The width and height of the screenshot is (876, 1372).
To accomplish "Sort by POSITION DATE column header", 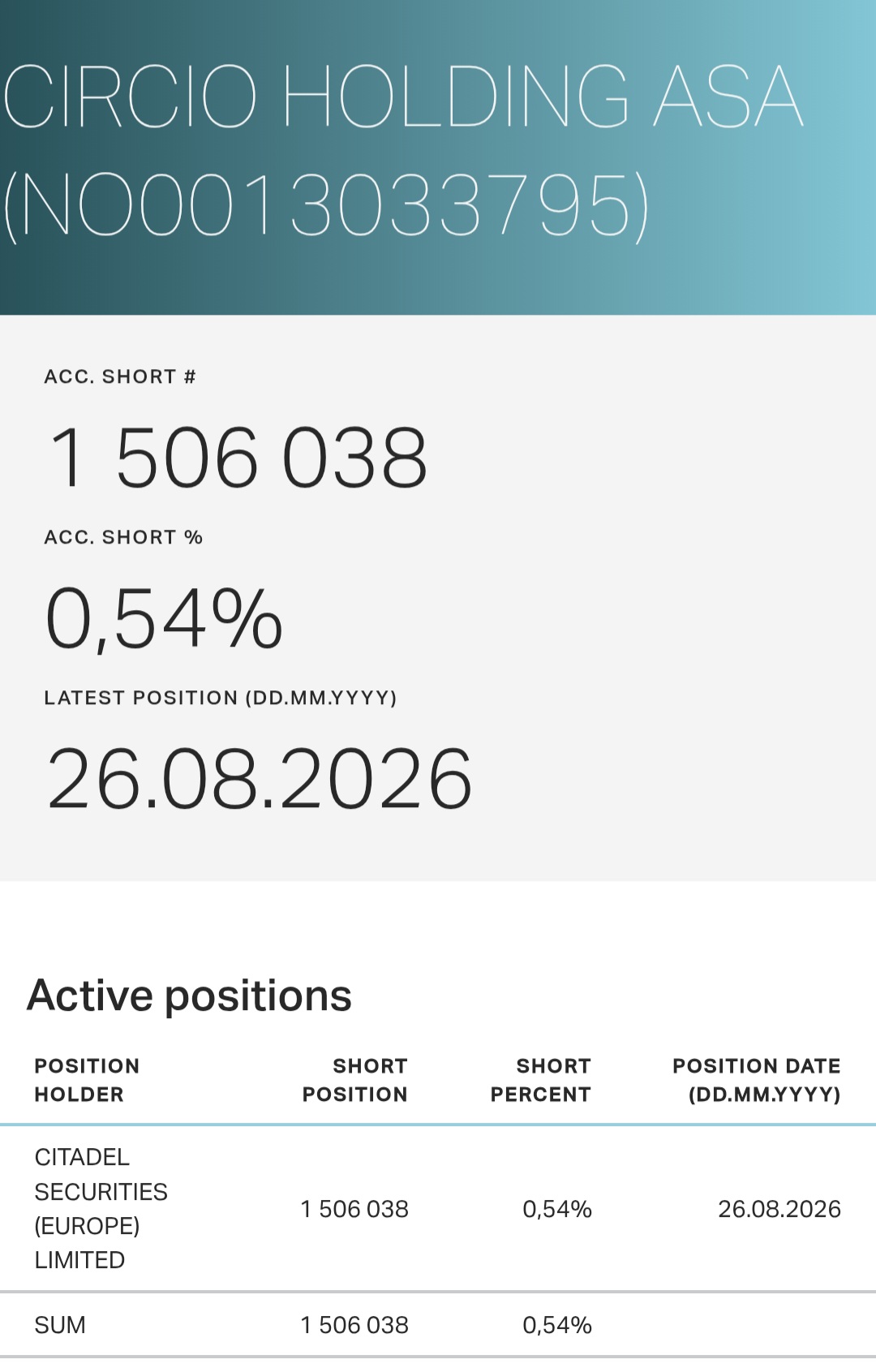I will [x=757, y=1080].
